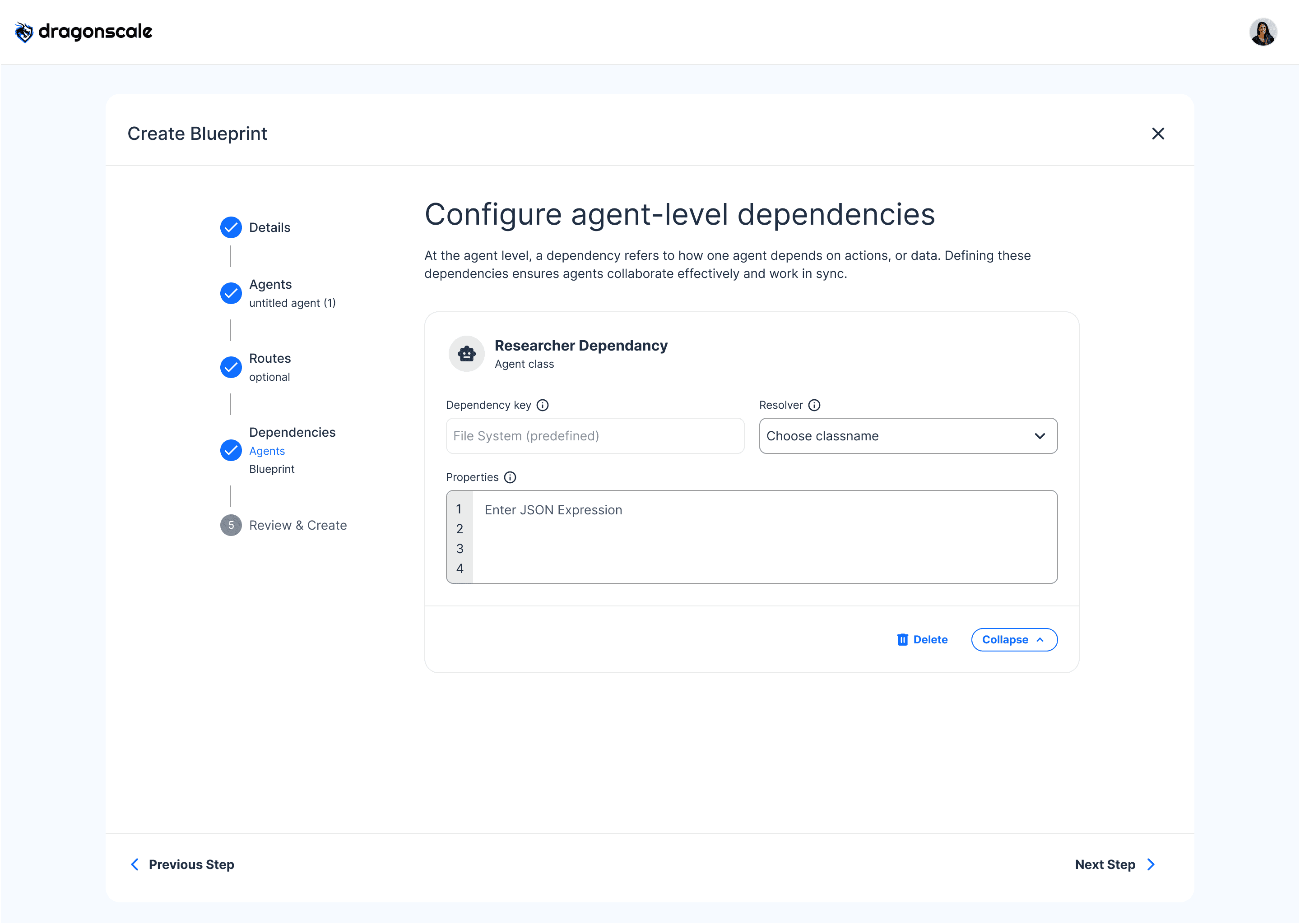The width and height of the screenshot is (1300, 924).
Task: Open the Choose classname dropdown
Action: (908, 436)
